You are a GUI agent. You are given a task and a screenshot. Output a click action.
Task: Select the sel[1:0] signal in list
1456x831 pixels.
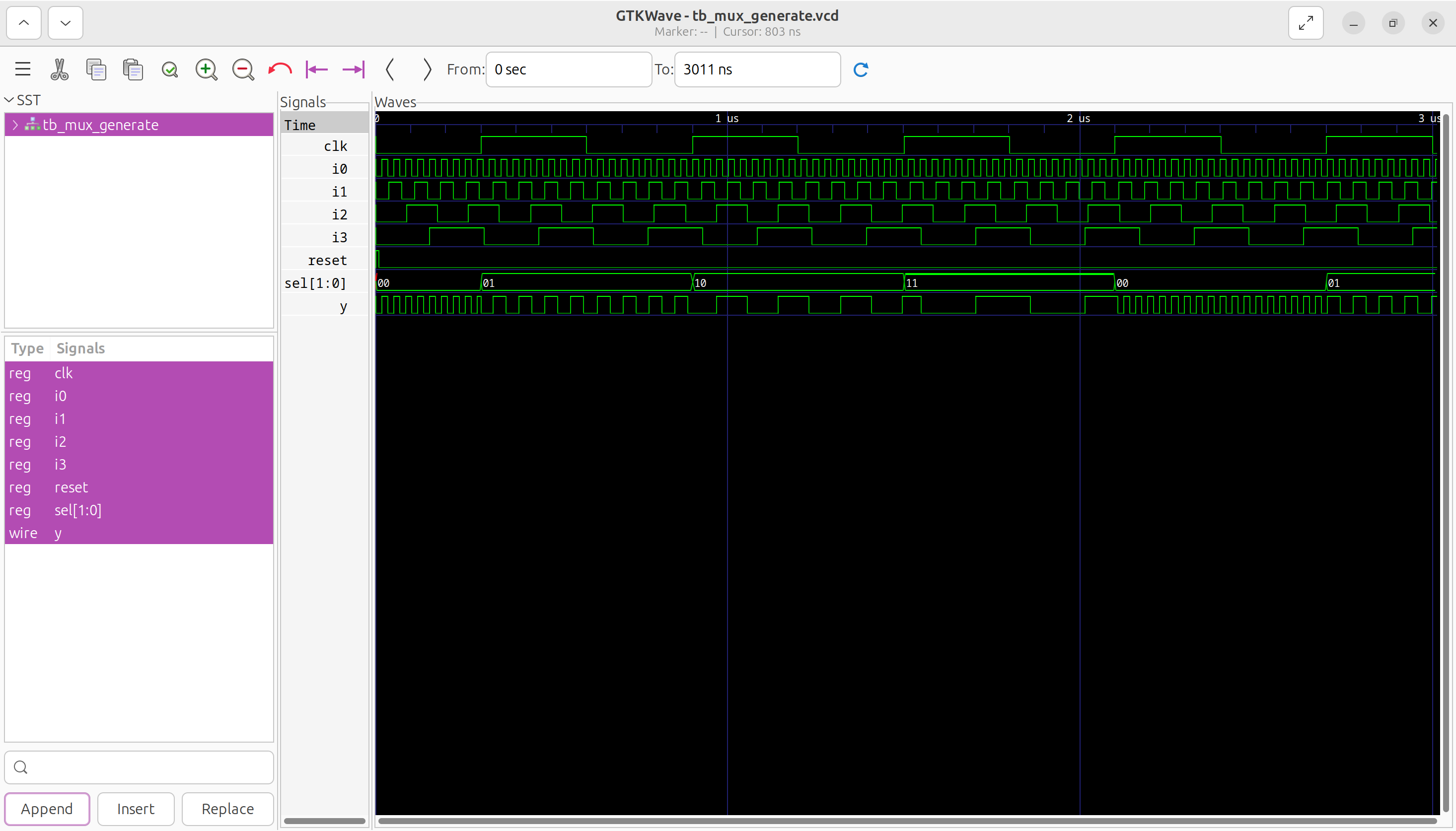[77, 510]
